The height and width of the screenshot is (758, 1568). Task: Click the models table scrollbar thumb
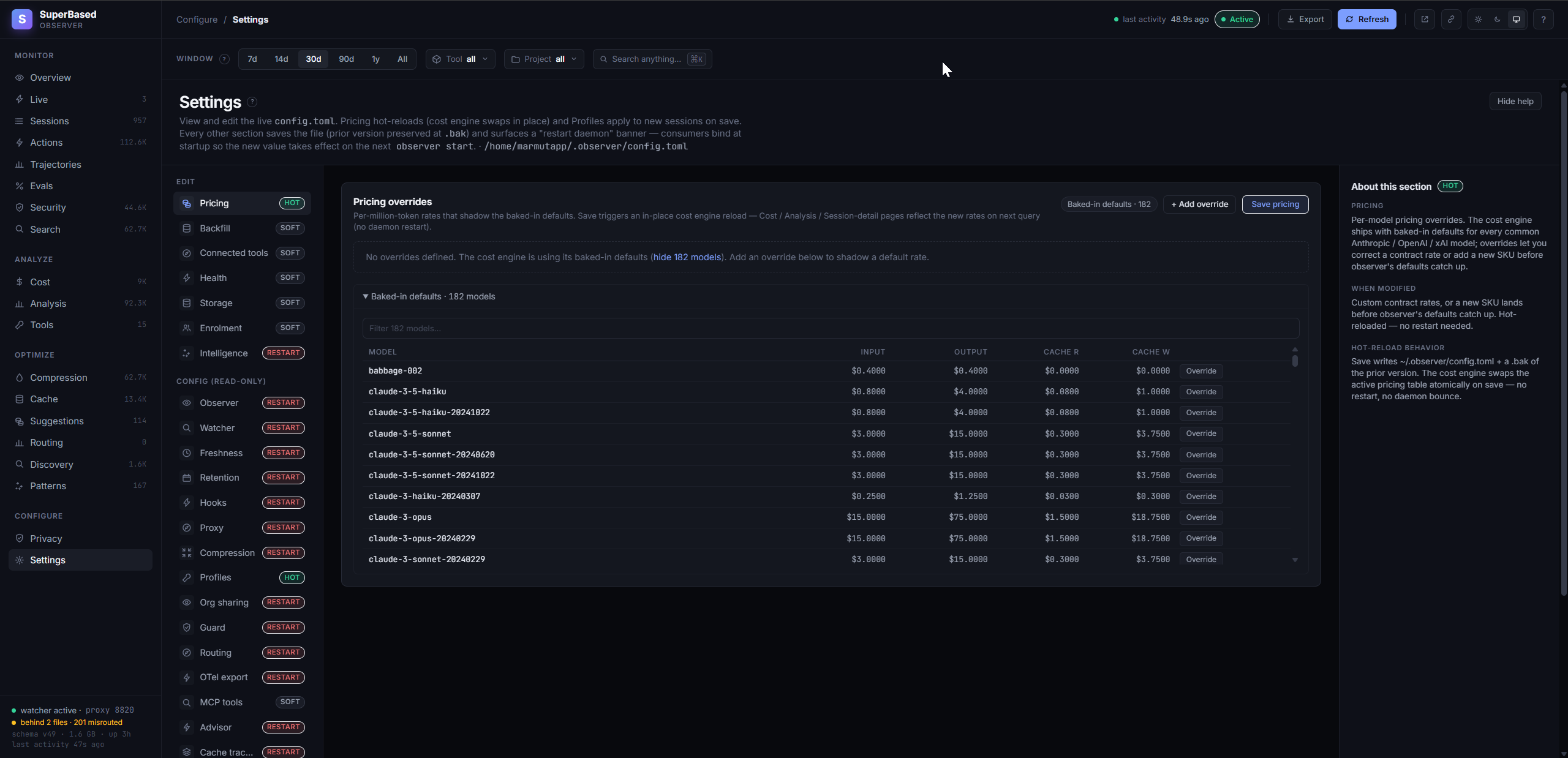1295,361
